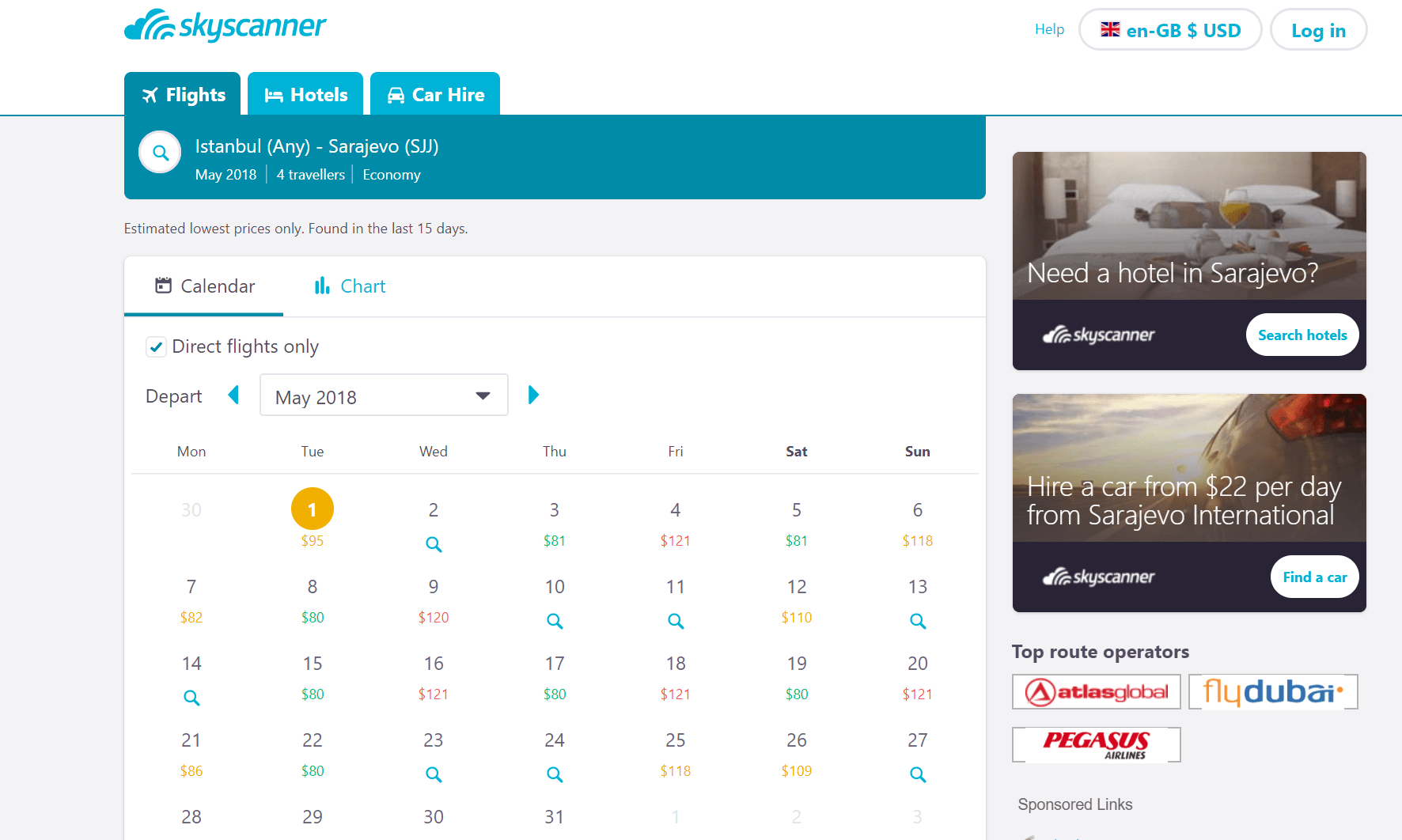Select May 16 with $121 price
The height and width of the screenshot is (840, 1402).
point(434,677)
